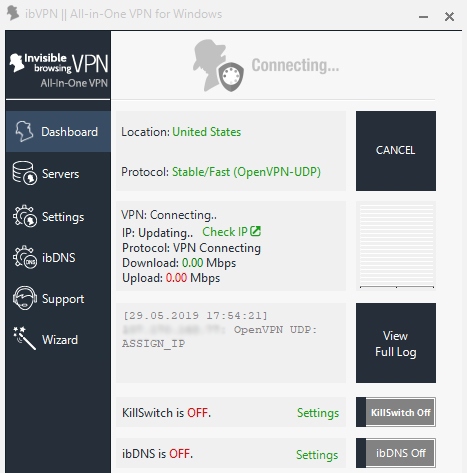Open the Support section
Viewport: 467px width, 473px height.
click(x=58, y=299)
